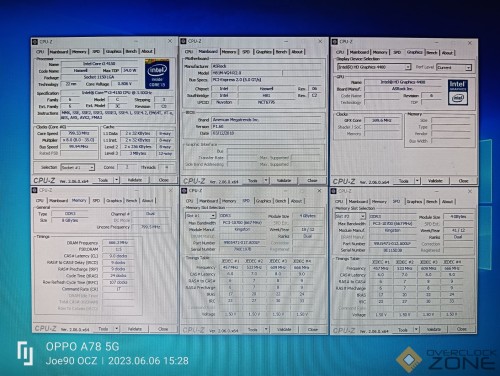Open the Perf Level Current dropdown
Screen dimensions: 500x376
468,67
